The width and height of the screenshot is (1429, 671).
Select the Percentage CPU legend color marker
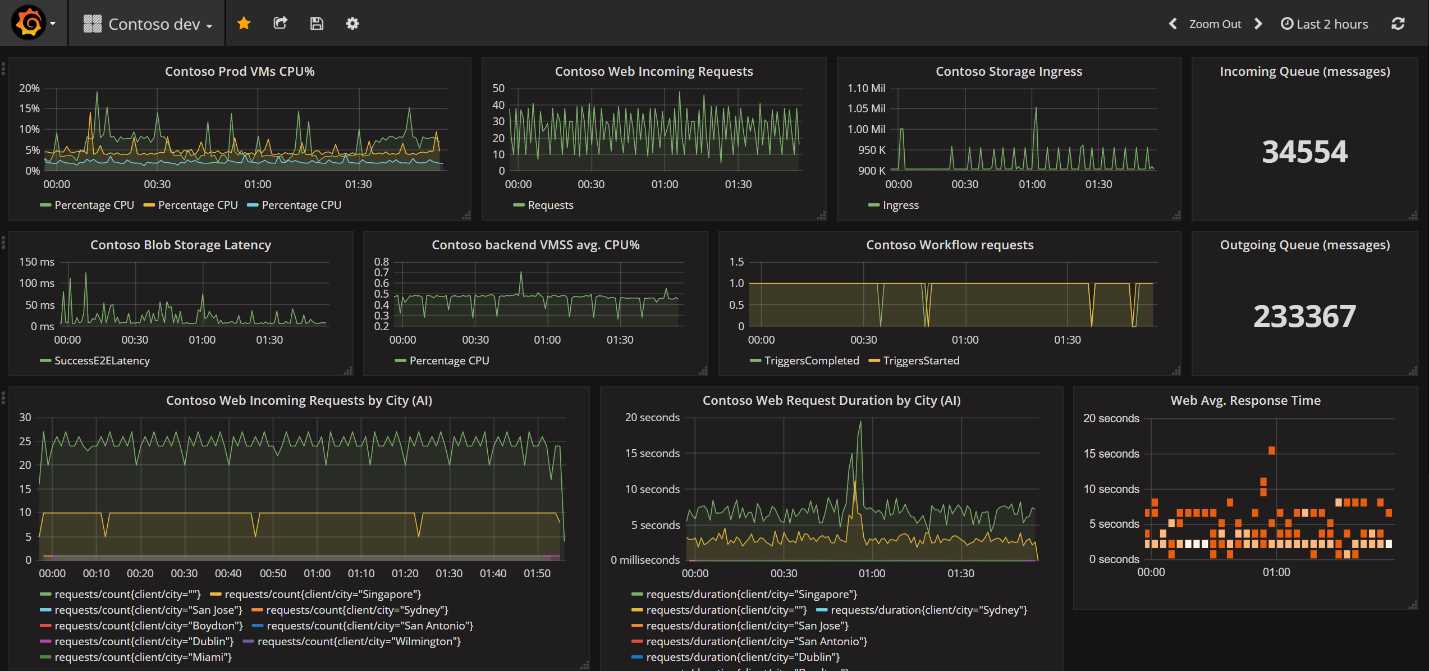[x=48, y=205]
